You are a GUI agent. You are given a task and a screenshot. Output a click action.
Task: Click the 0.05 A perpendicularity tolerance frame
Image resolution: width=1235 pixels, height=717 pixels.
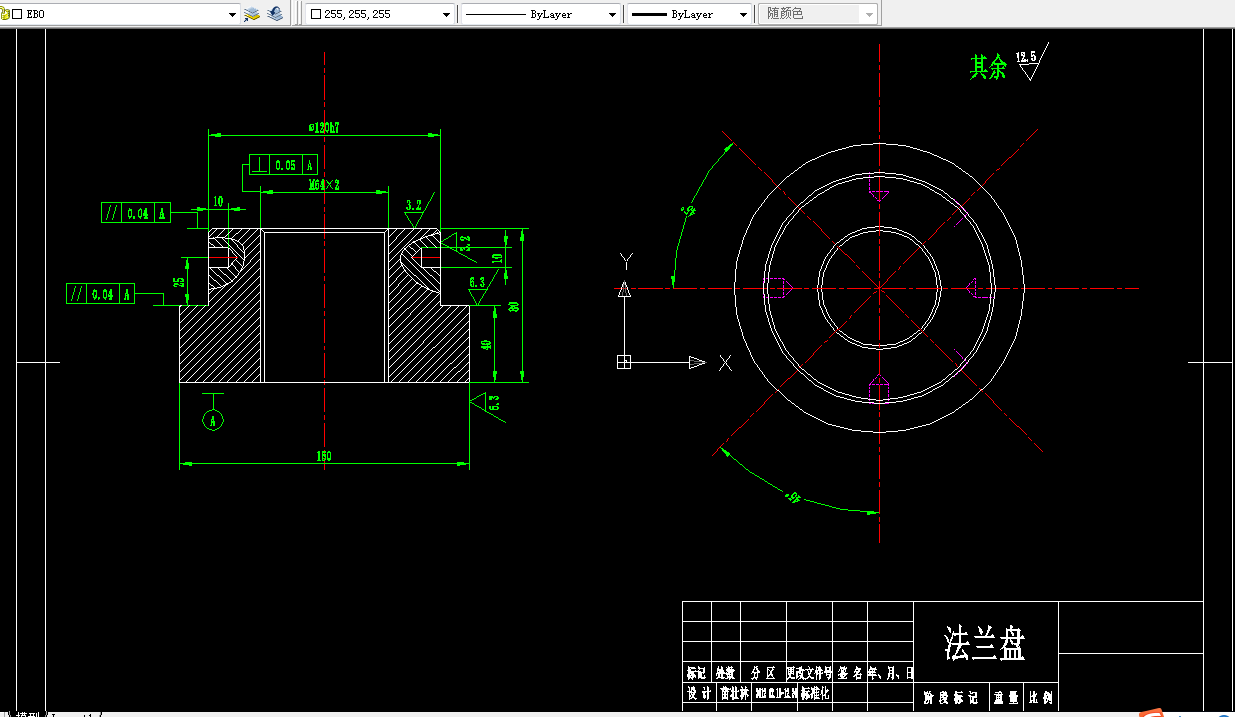coord(283,165)
